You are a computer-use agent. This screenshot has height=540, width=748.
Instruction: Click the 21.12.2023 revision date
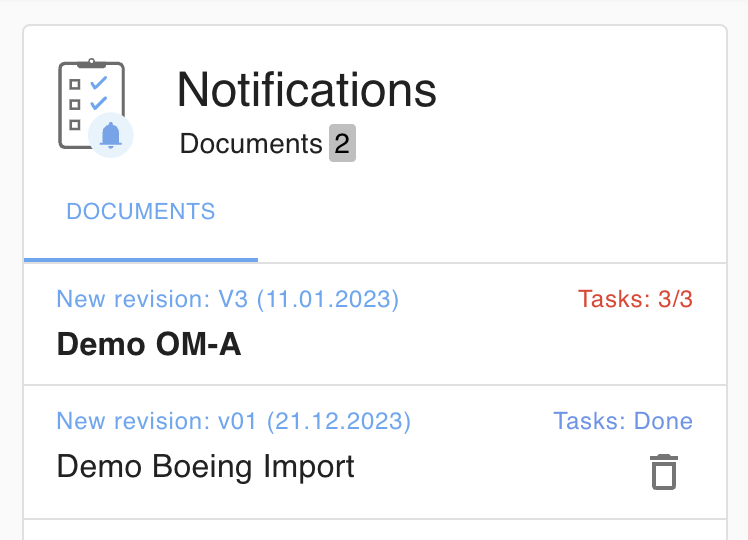click(x=339, y=421)
